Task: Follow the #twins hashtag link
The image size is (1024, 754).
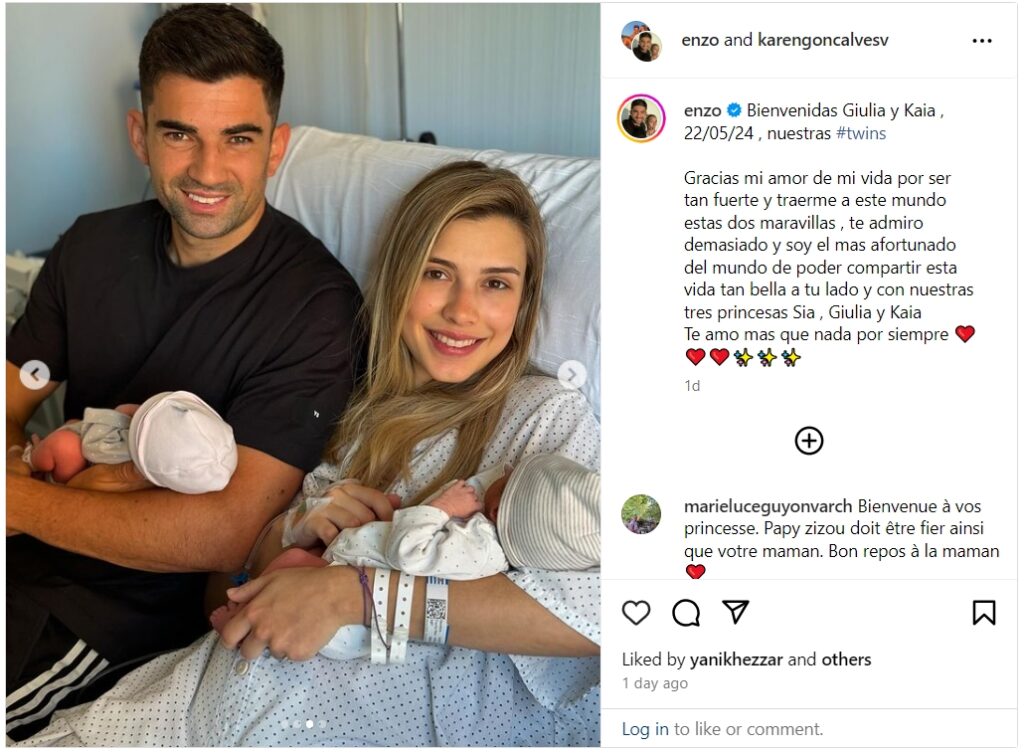Action: 861,133
